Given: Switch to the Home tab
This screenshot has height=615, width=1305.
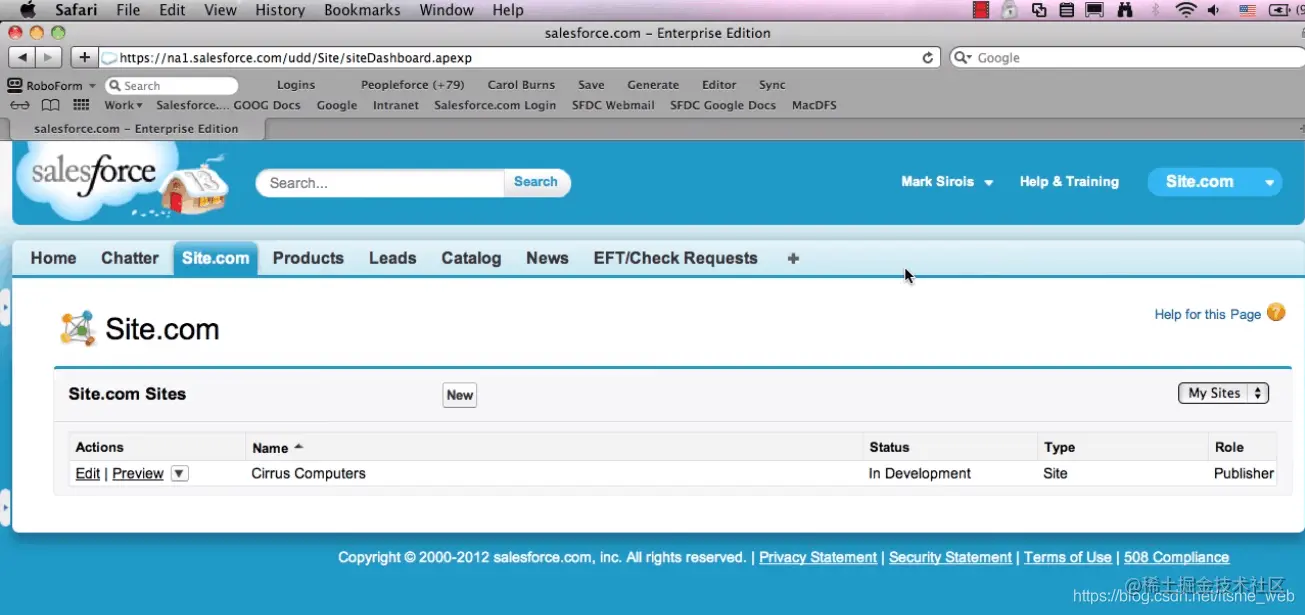Looking at the screenshot, I should pyautogui.click(x=53, y=258).
